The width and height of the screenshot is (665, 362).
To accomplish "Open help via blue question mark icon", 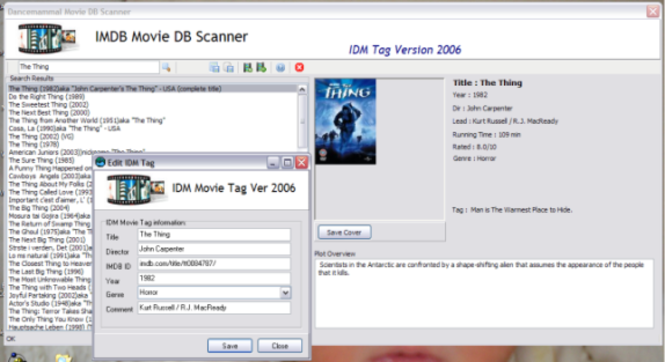I will pos(280,67).
